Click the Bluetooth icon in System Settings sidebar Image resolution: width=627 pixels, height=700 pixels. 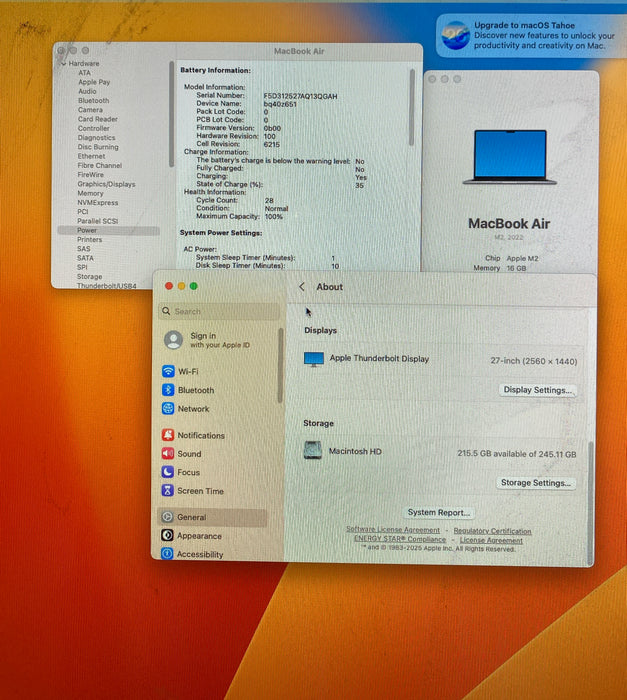tap(168, 390)
